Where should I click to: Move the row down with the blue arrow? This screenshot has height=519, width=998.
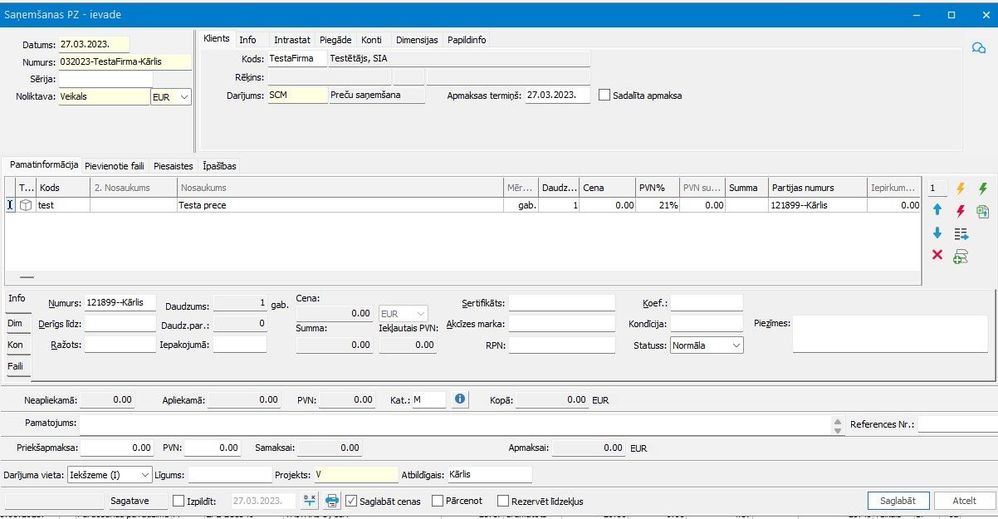(937, 233)
